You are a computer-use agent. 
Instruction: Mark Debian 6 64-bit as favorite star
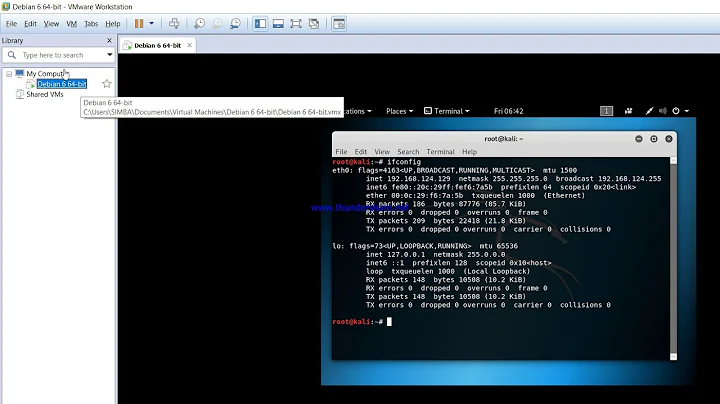pos(107,84)
